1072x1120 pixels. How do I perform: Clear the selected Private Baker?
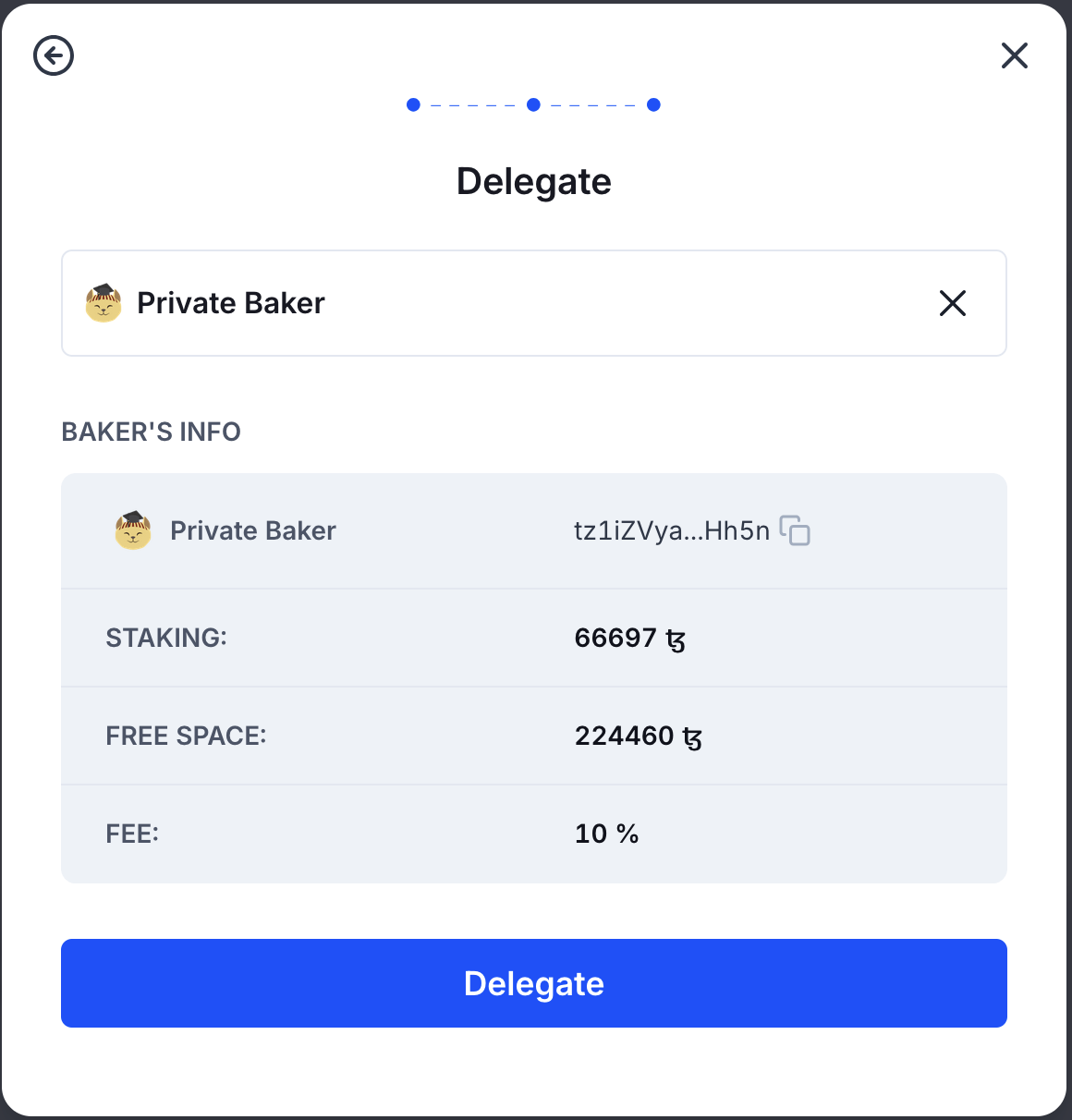pos(953,303)
